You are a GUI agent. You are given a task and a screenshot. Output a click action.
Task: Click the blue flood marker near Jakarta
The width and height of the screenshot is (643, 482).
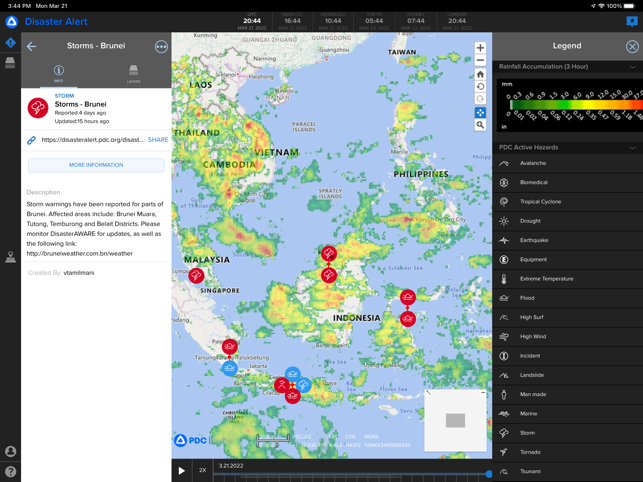[x=230, y=368]
